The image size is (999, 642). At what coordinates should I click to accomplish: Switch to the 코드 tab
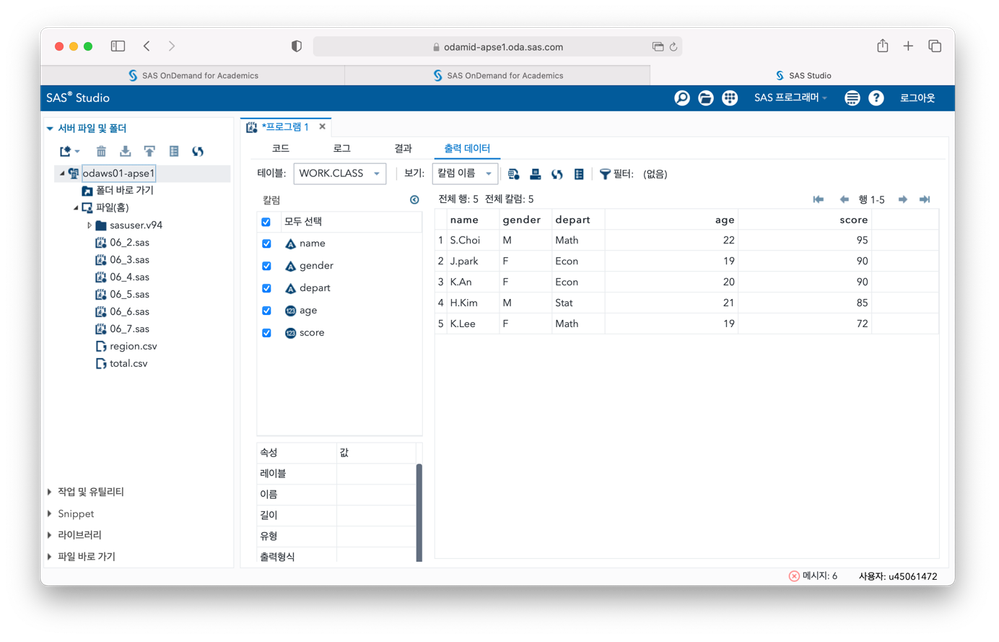280,148
